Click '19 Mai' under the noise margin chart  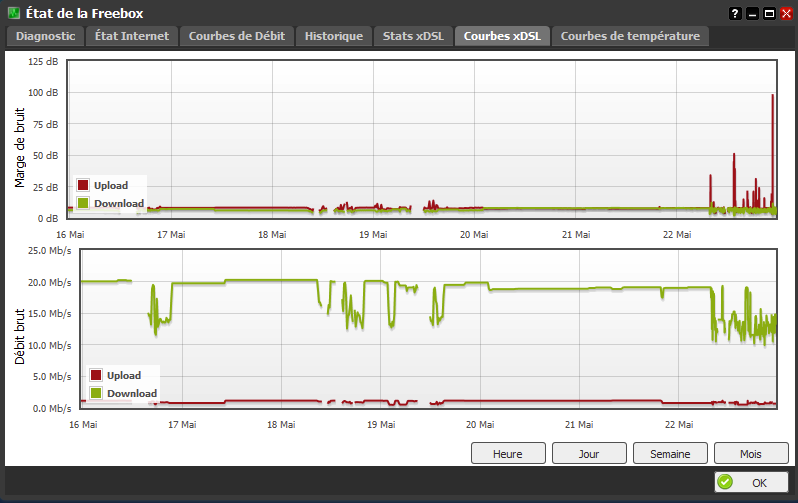pyautogui.click(x=373, y=235)
